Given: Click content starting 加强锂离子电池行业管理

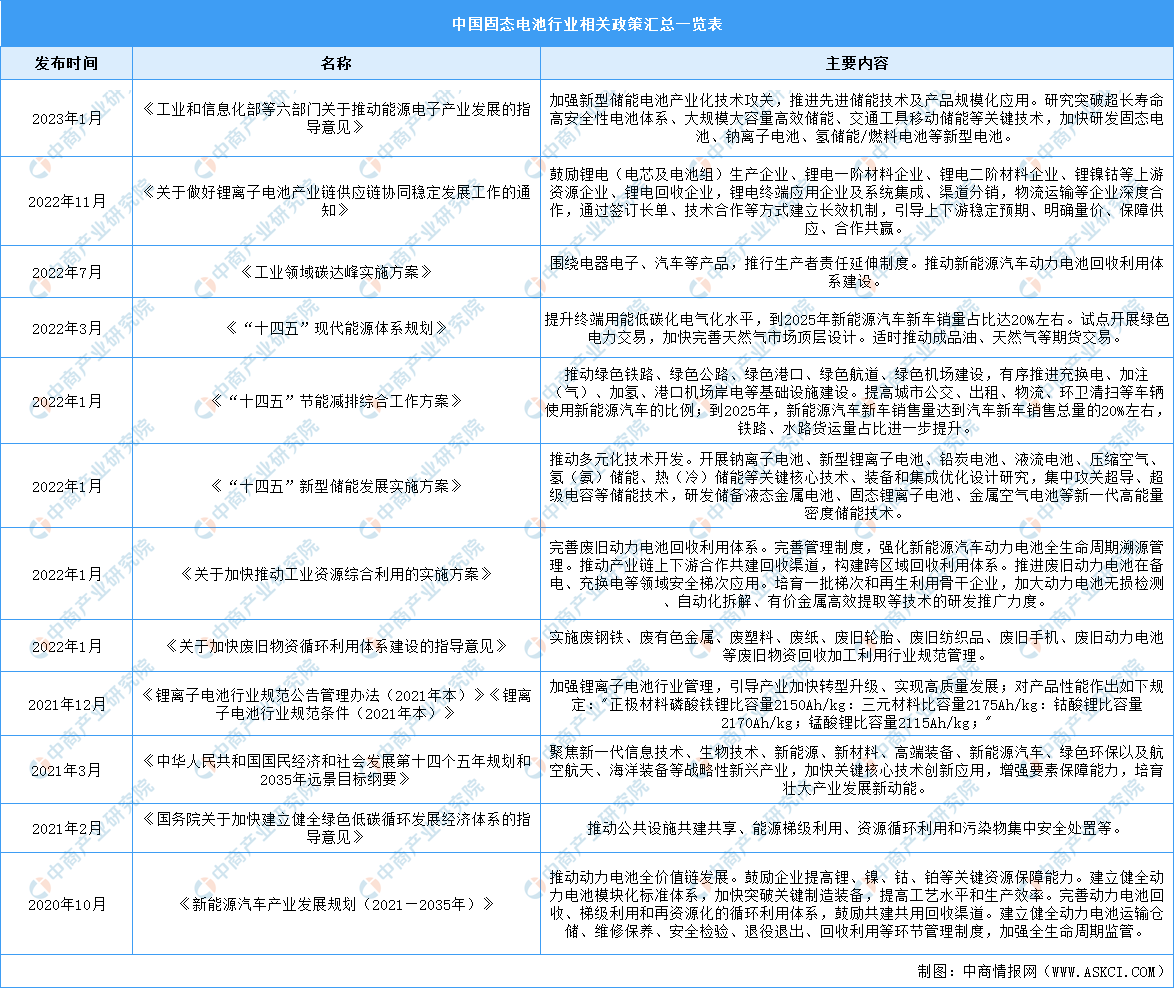Looking at the screenshot, I should (x=857, y=704).
